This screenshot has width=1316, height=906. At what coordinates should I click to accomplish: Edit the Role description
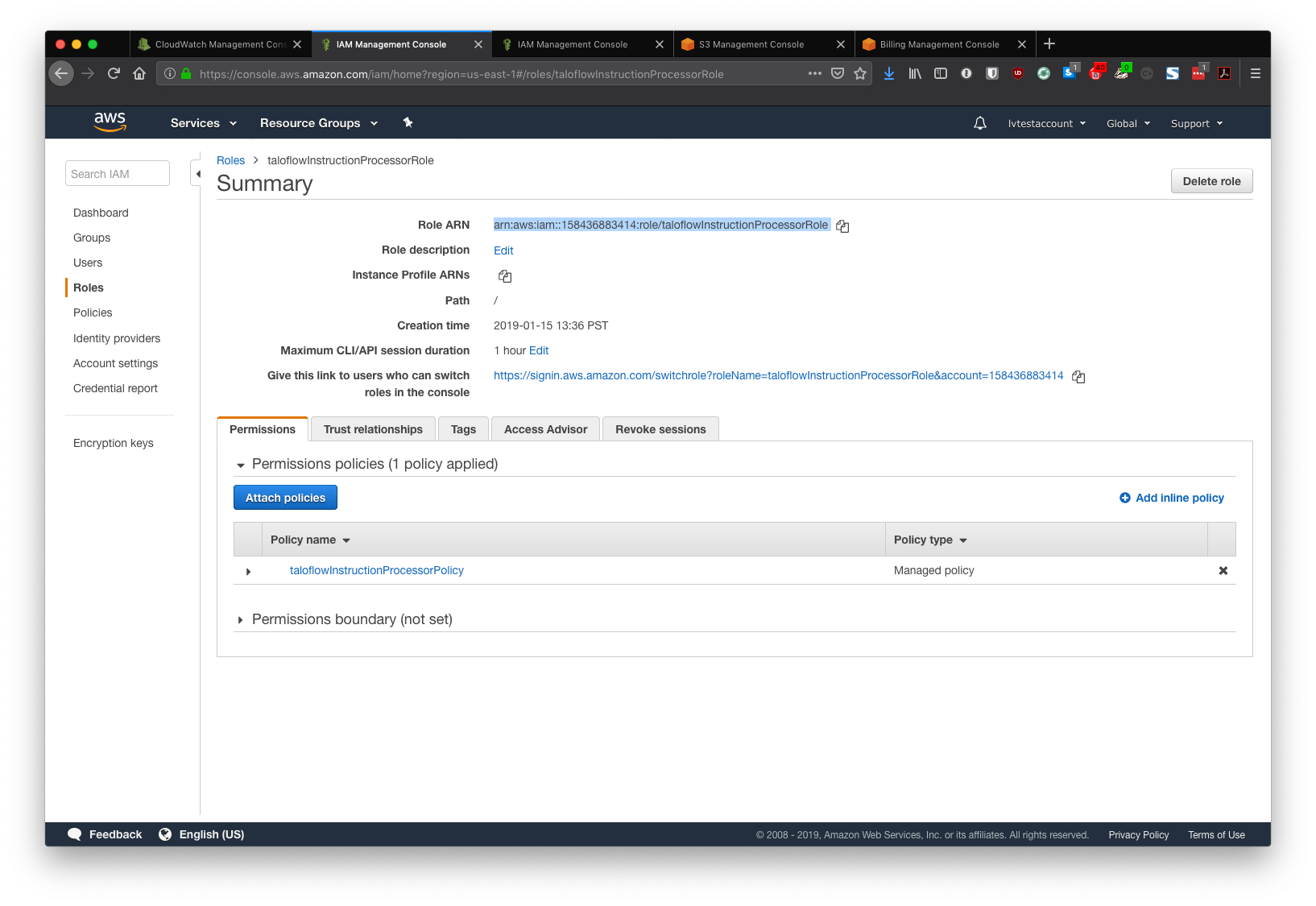click(503, 250)
